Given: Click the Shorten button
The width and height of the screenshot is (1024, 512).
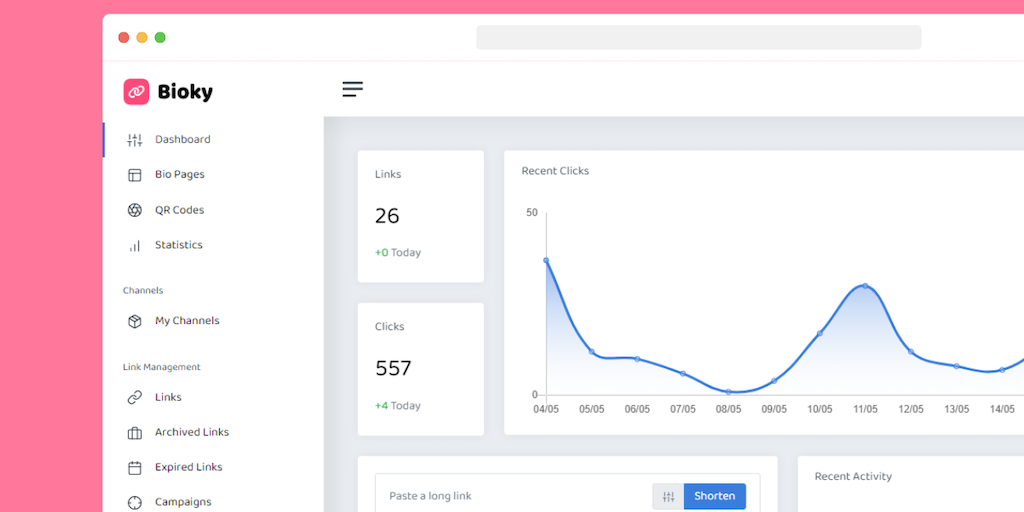Looking at the screenshot, I should pos(714,496).
